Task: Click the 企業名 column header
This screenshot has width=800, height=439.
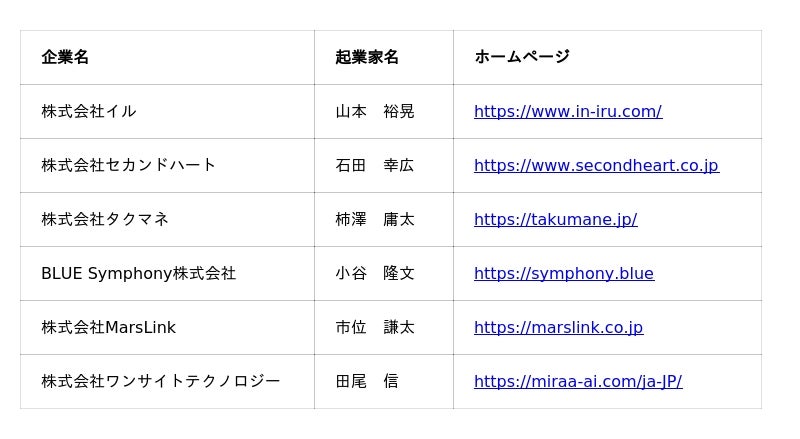Action: click(x=65, y=57)
